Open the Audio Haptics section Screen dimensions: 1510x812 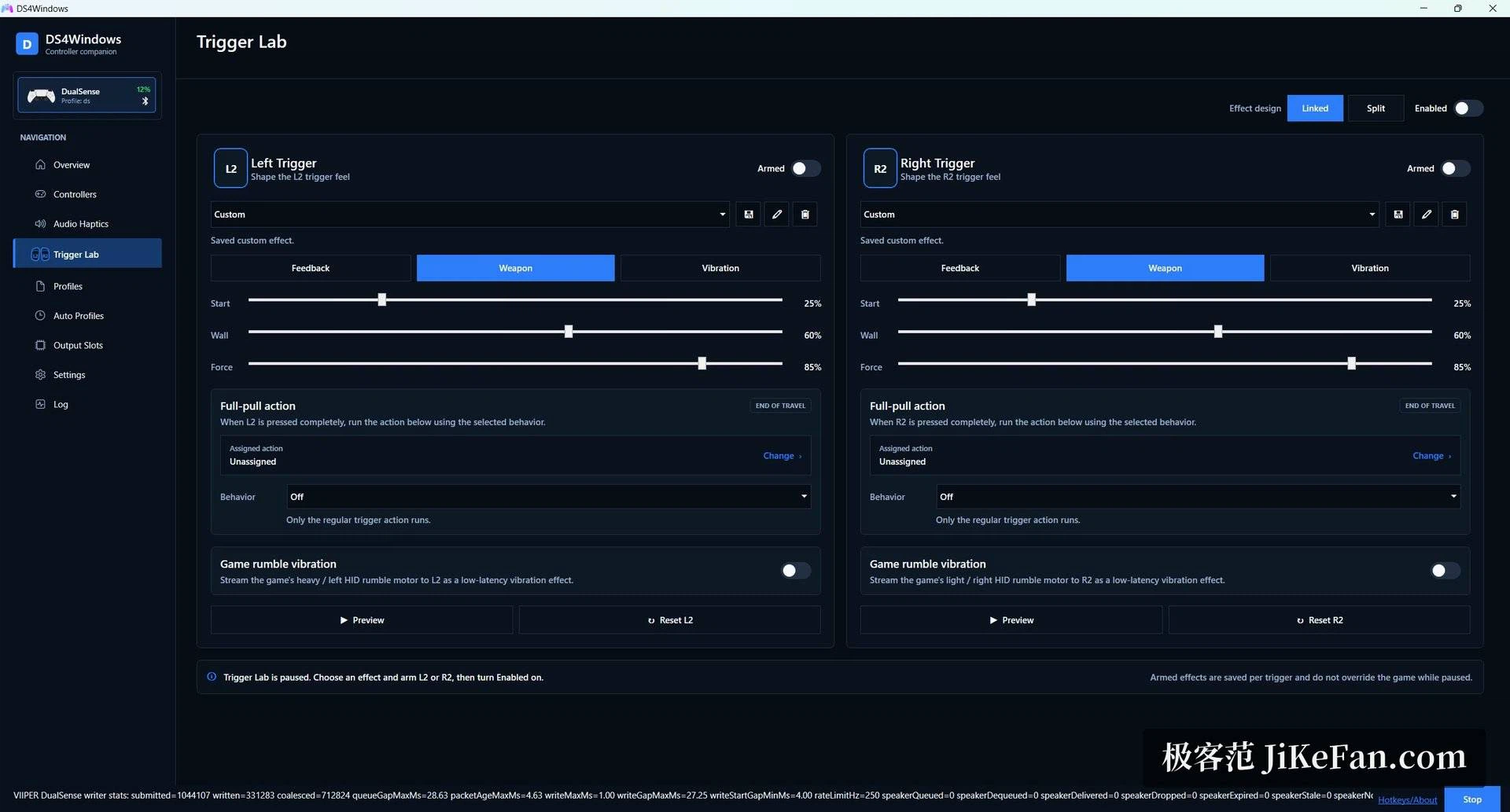click(87, 224)
